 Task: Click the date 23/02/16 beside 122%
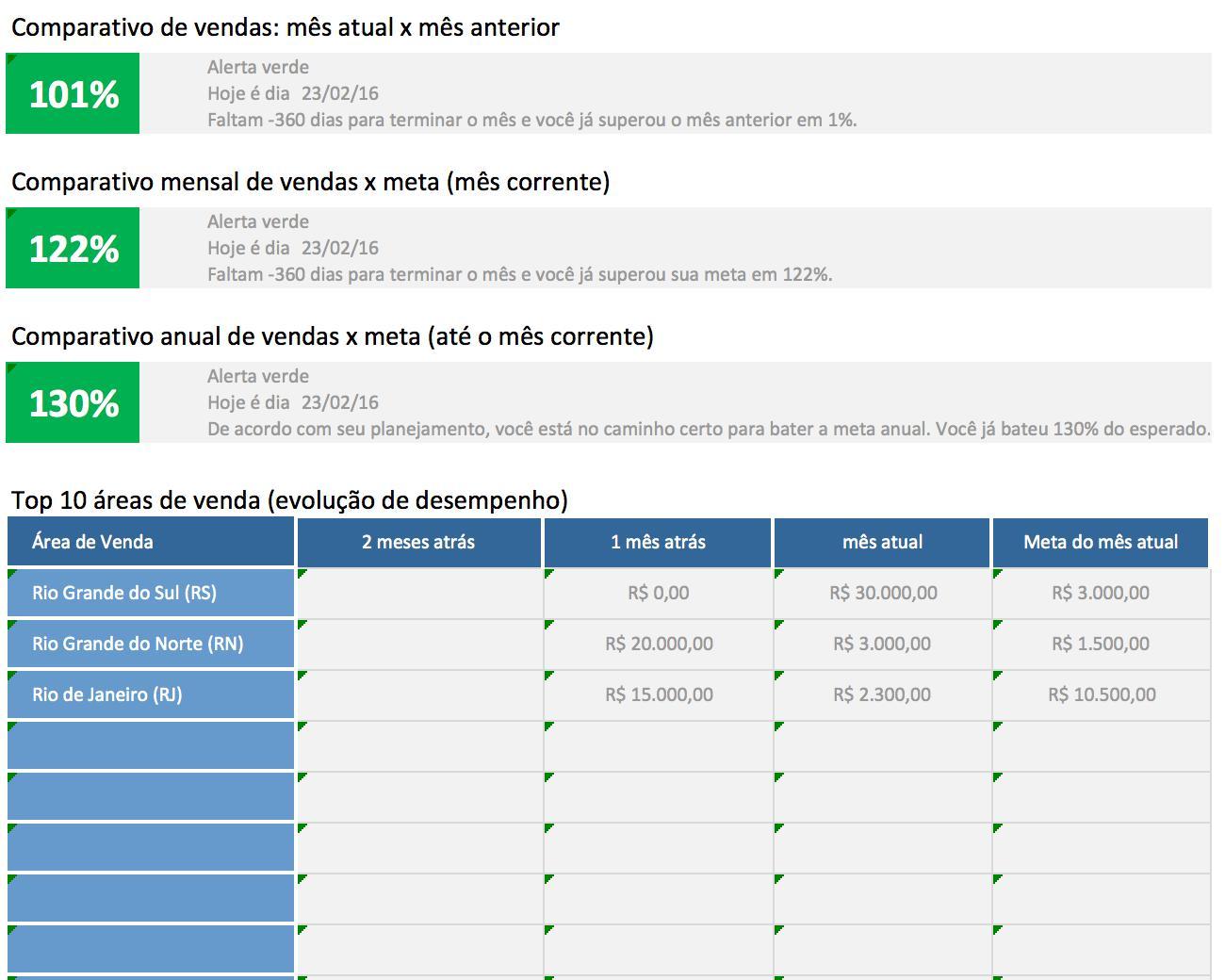click(340, 248)
